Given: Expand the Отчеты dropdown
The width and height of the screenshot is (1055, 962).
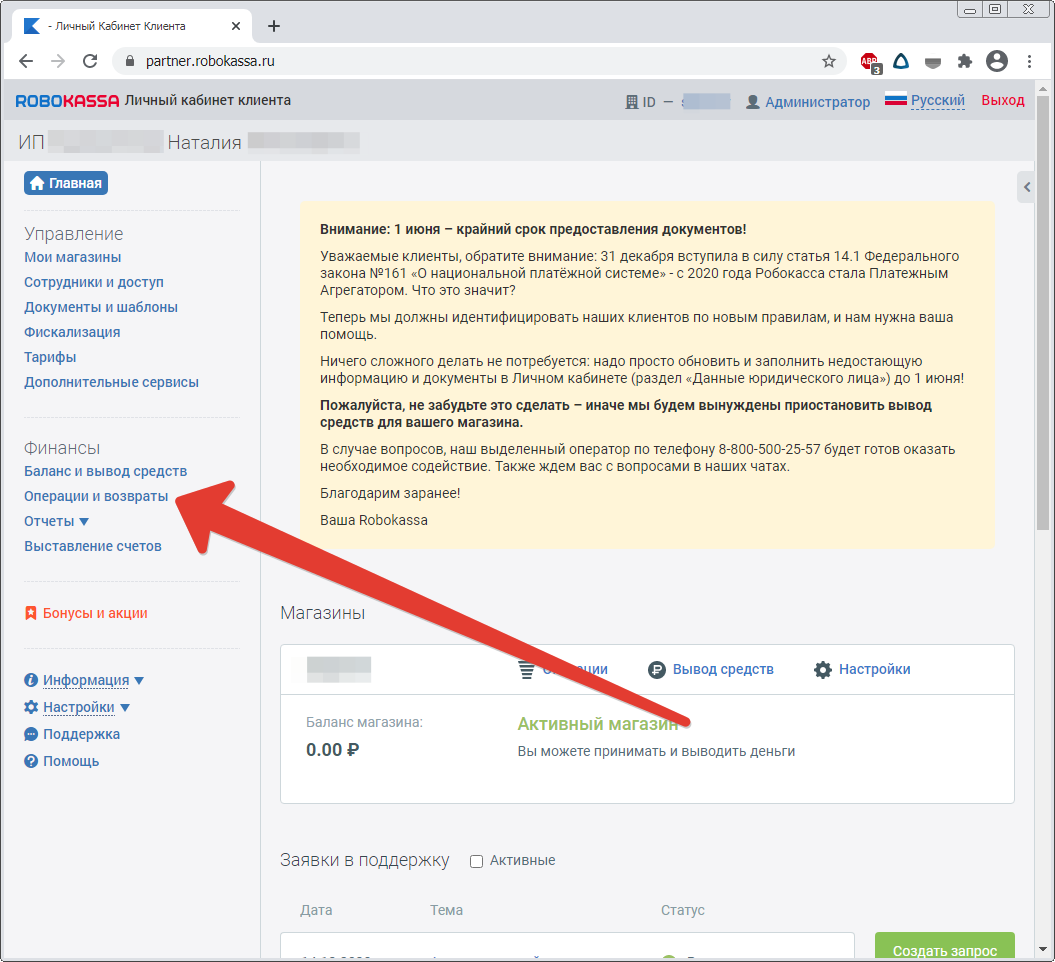Looking at the screenshot, I should 57,521.
